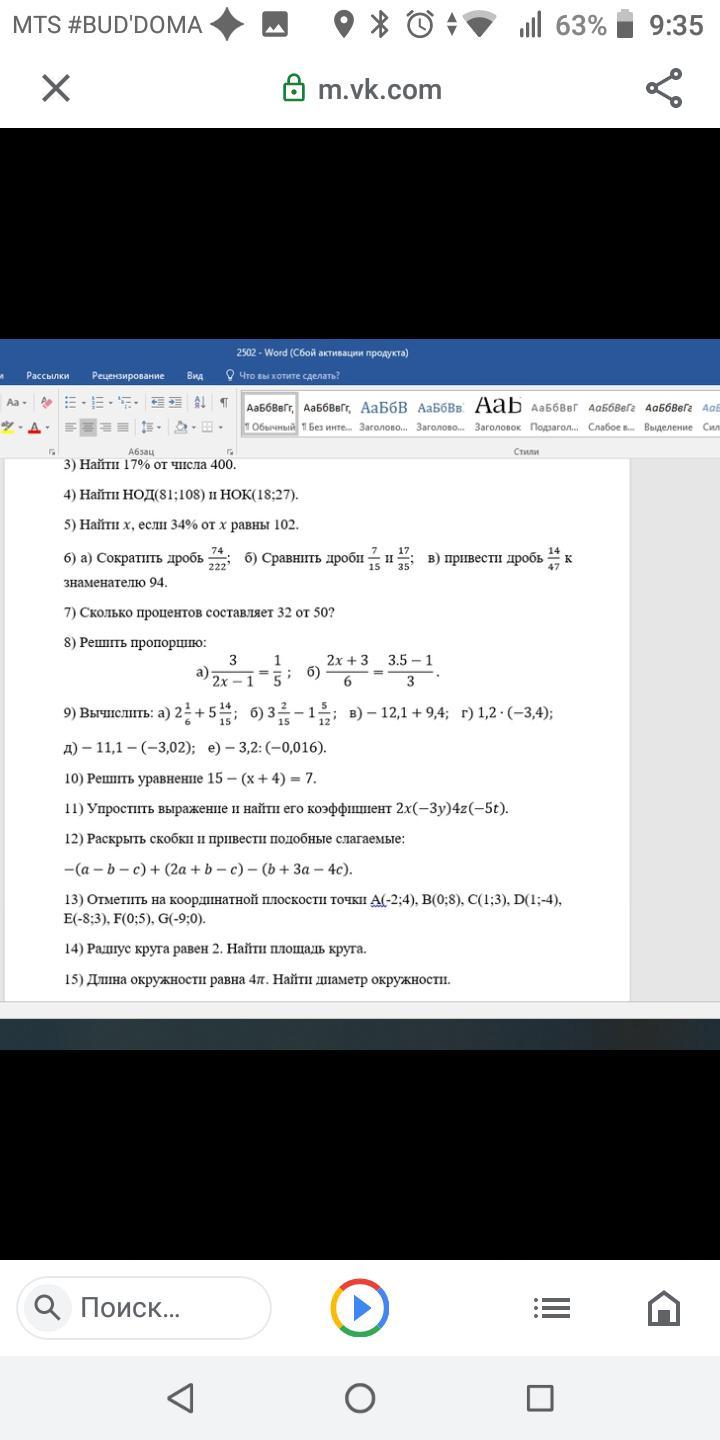Click text '7) Сколько процентов составляет 32 от 50?'
The height and width of the screenshot is (1440, 720).
(199, 612)
